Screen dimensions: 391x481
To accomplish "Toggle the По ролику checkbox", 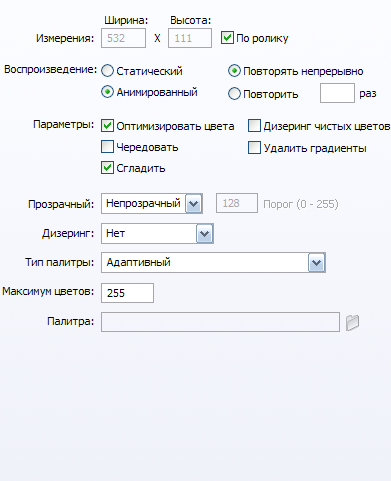I will pyautogui.click(x=227, y=38).
